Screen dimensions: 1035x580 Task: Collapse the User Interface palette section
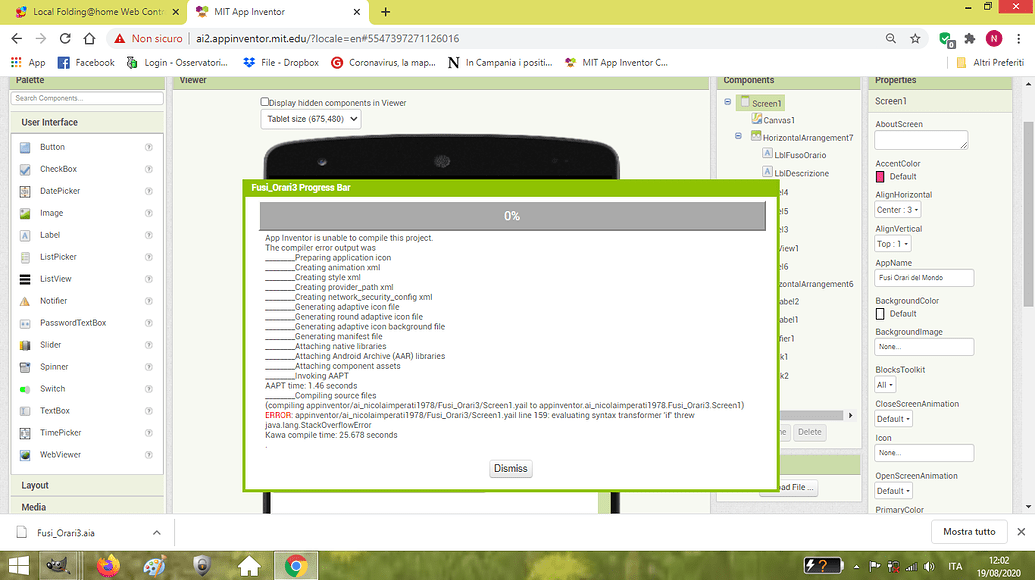(87, 122)
